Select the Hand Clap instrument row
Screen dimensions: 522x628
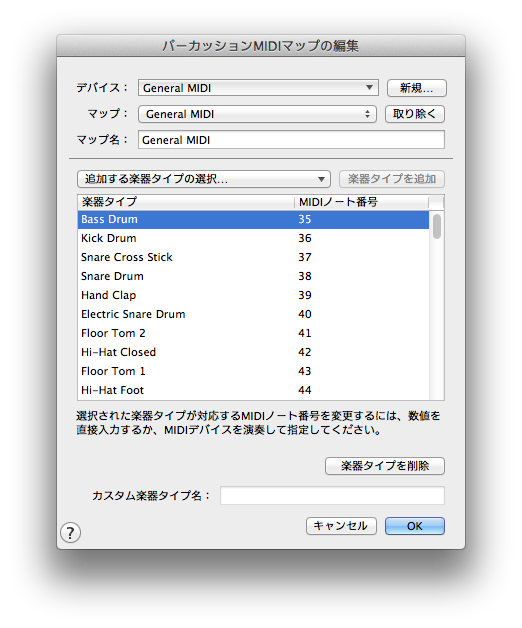tap(253, 295)
